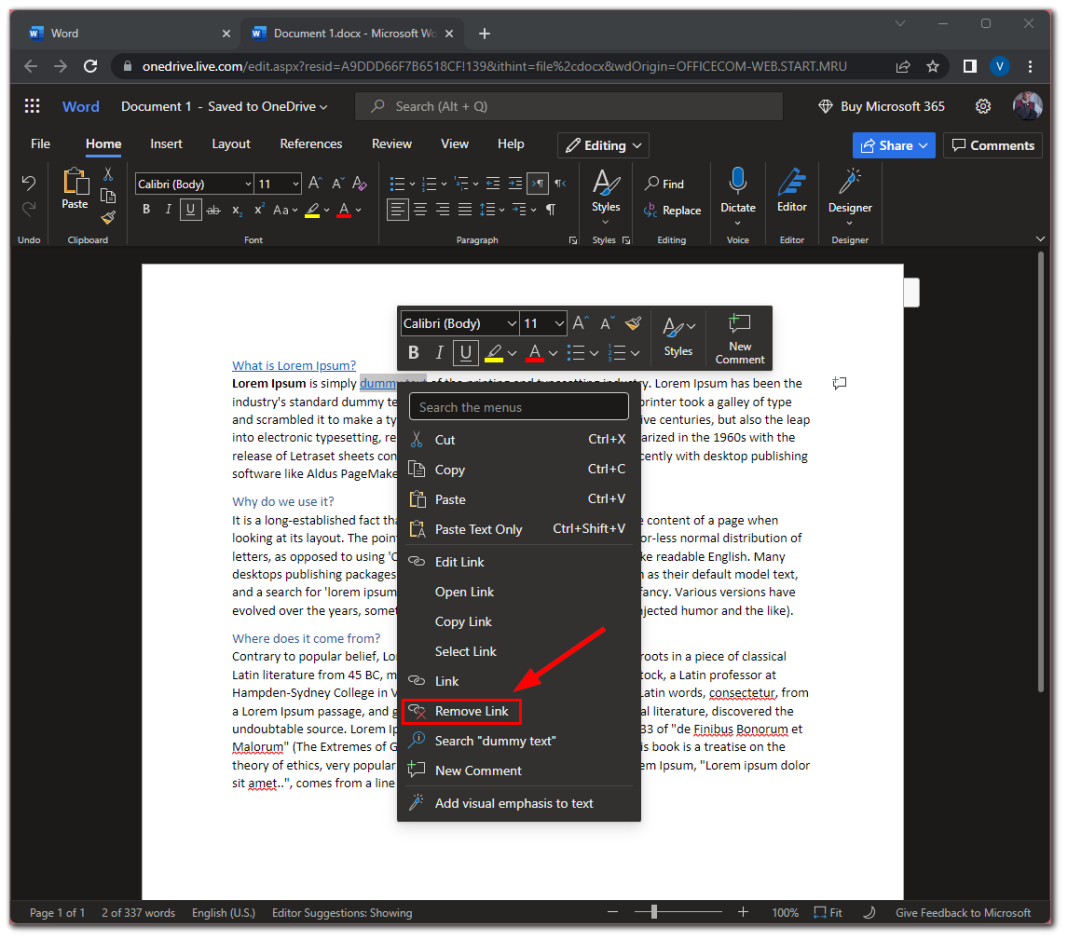Activate the Dictate microphone tool
1068x941 pixels.
click(738, 195)
